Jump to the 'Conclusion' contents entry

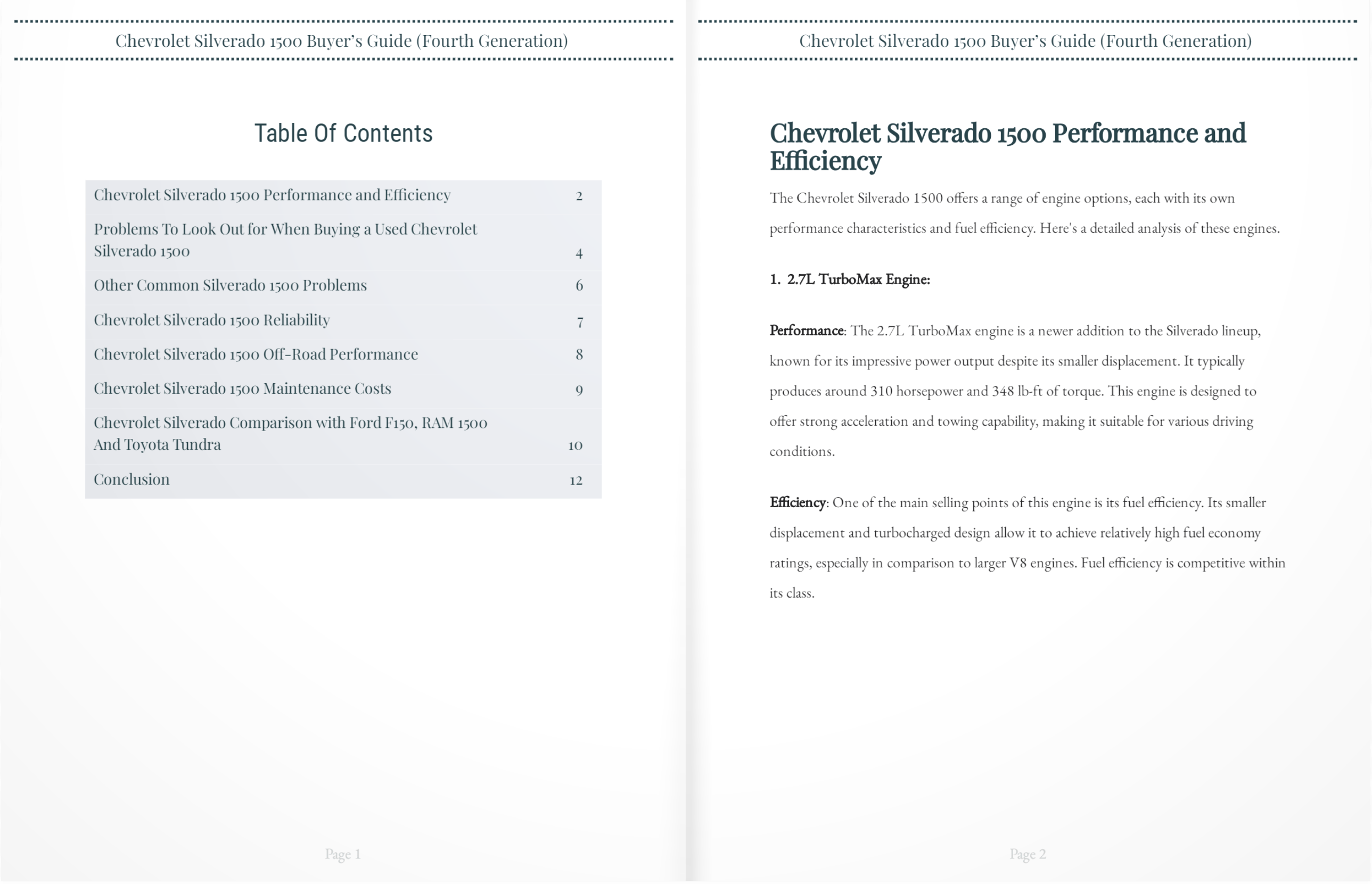(x=132, y=480)
